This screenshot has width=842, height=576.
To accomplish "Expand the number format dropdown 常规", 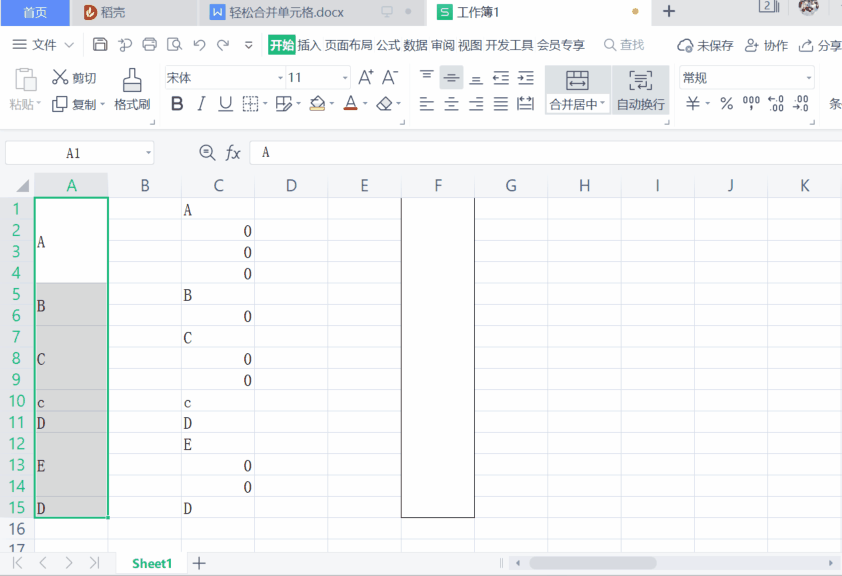I will 808,78.
